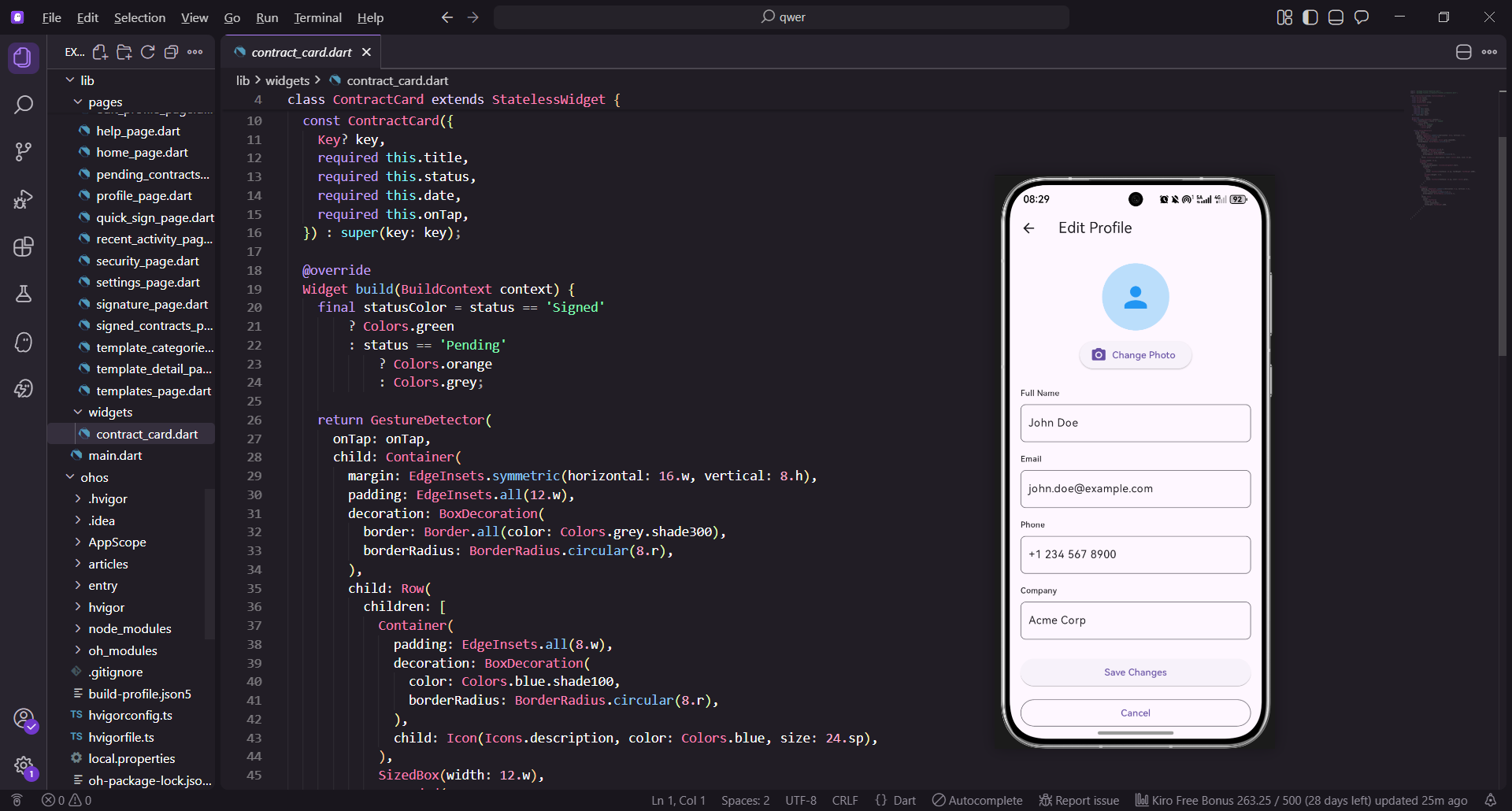Expand the node_modules folder
The height and width of the screenshot is (811, 1512).
tap(131, 629)
